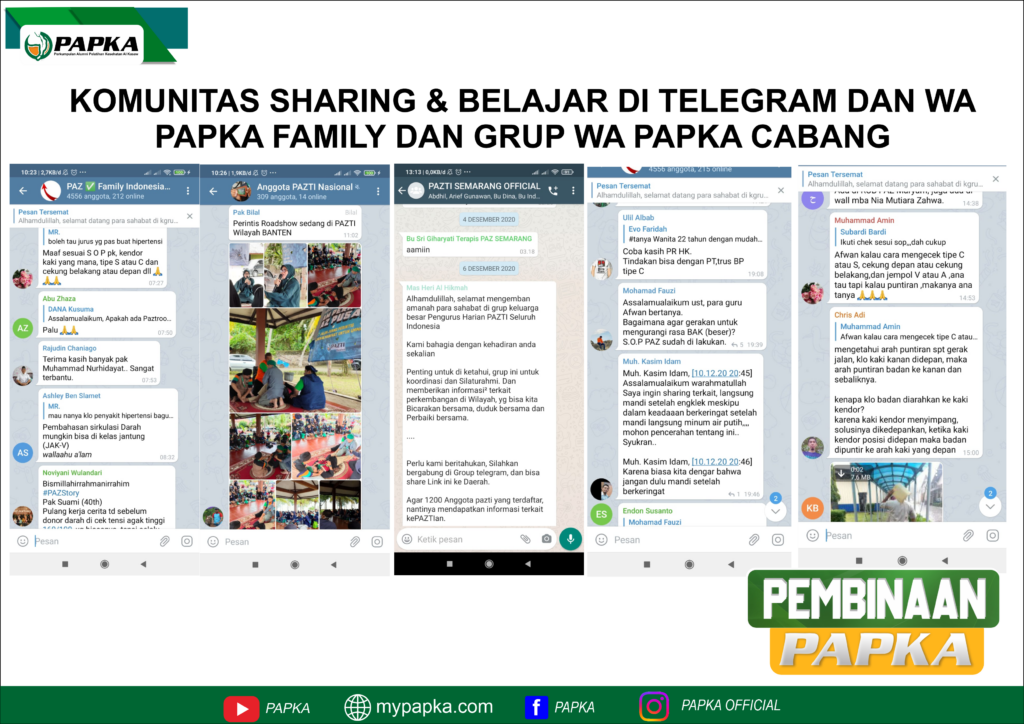
Task: Tap sender name Ulil Albab
Action: pyautogui.click(x=638, y=217)
